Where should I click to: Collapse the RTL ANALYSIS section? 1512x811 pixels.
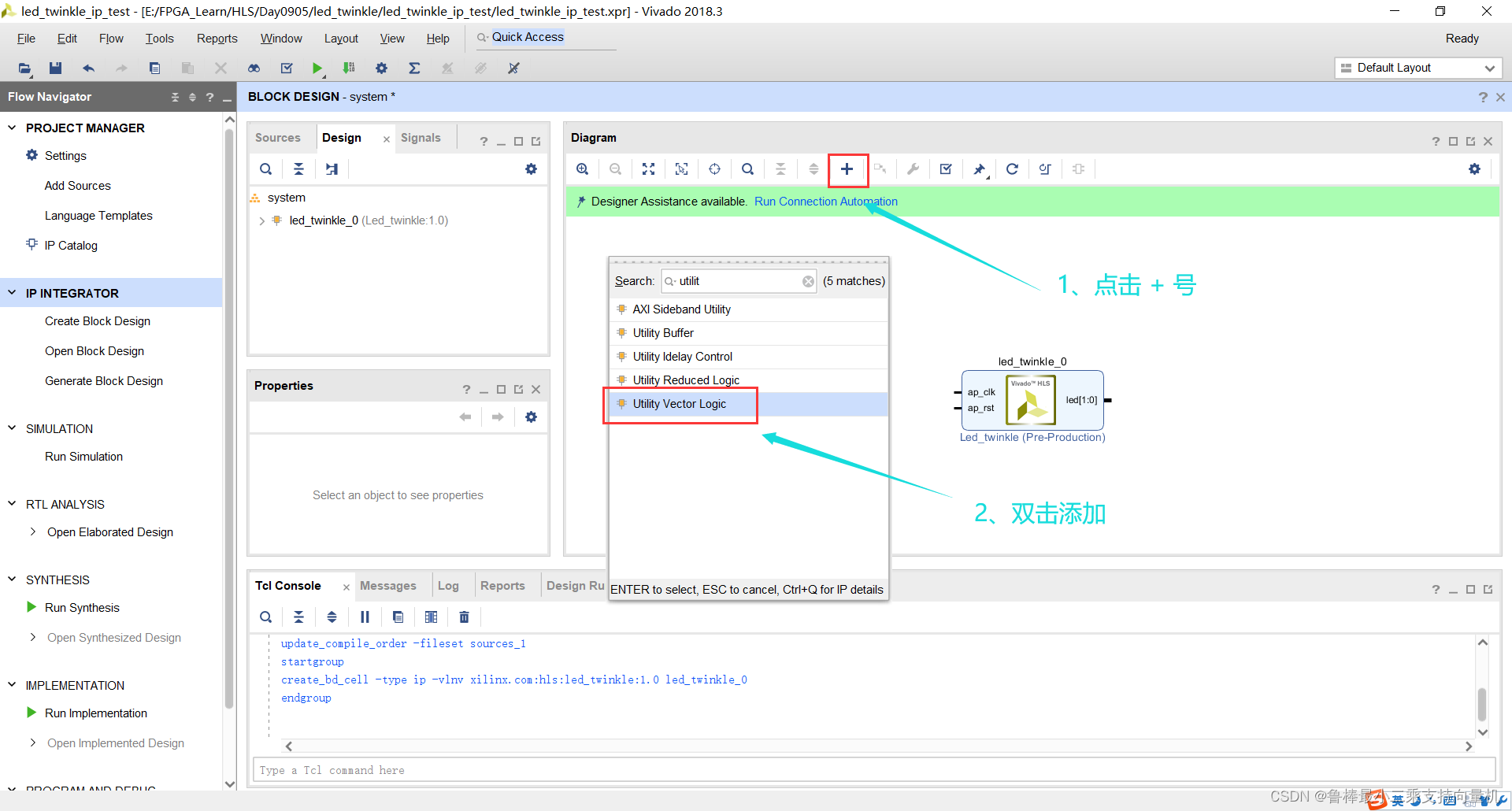(x=12, y=504)
